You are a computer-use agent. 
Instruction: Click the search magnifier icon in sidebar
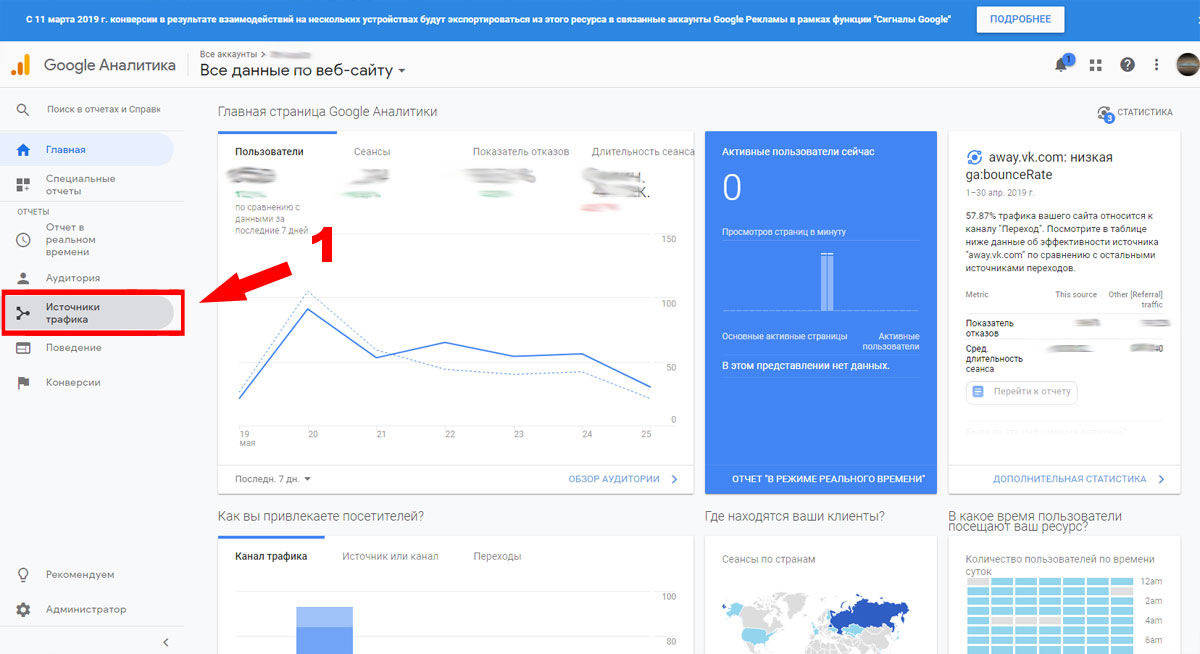24,109
